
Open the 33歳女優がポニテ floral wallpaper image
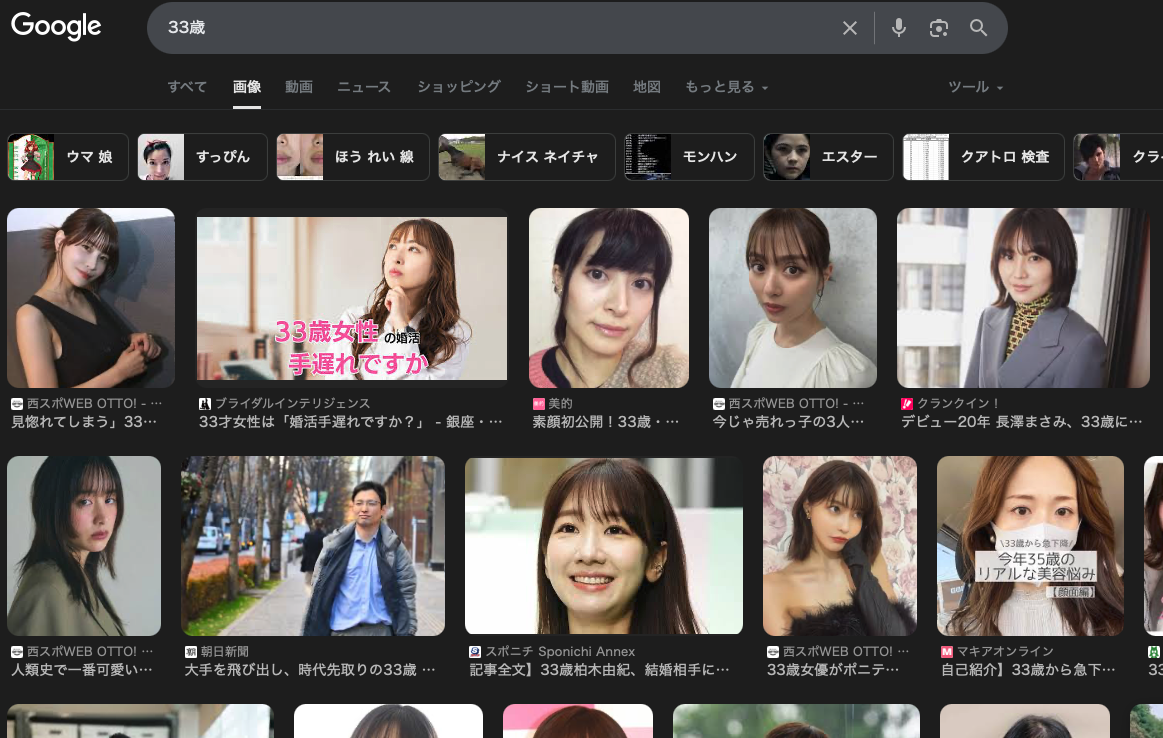(840, 546)
